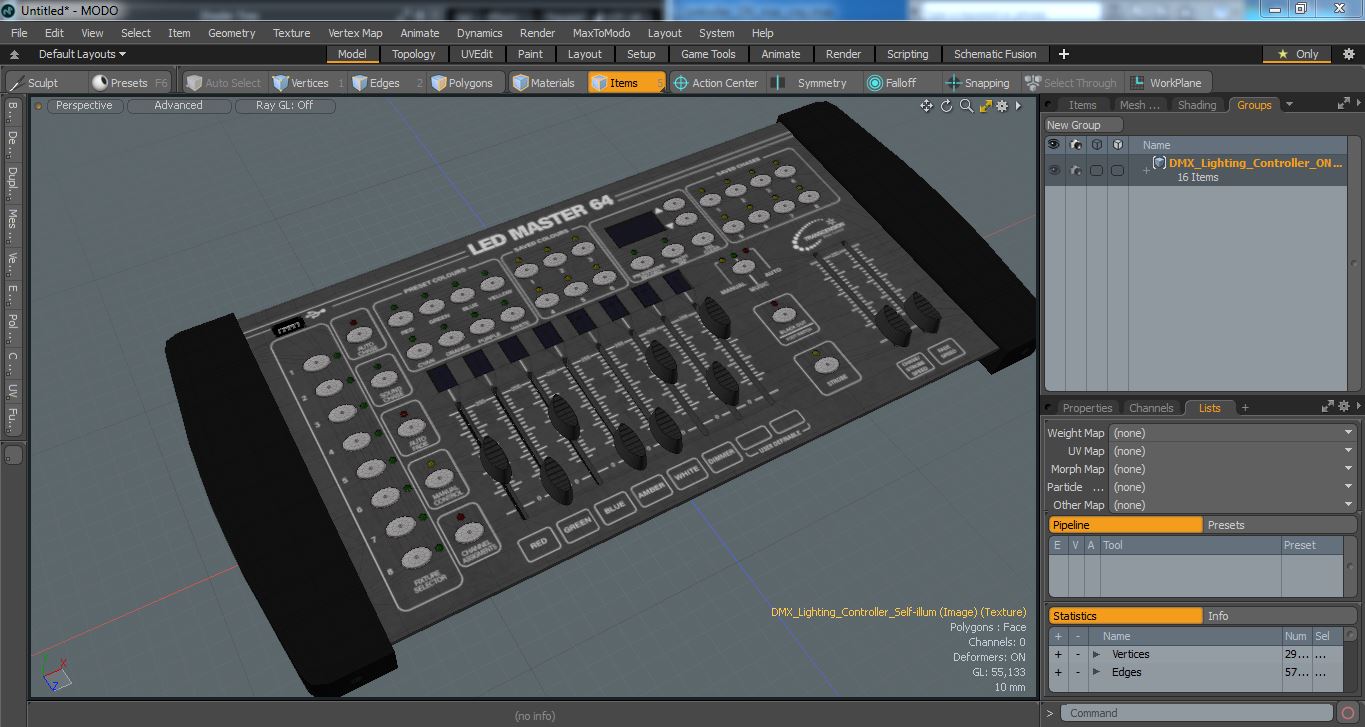This screenshot has width=1365, height=727.
Task: Open Morph Map dropdown
Action: pyautogui.click(x=1233, y=469)
